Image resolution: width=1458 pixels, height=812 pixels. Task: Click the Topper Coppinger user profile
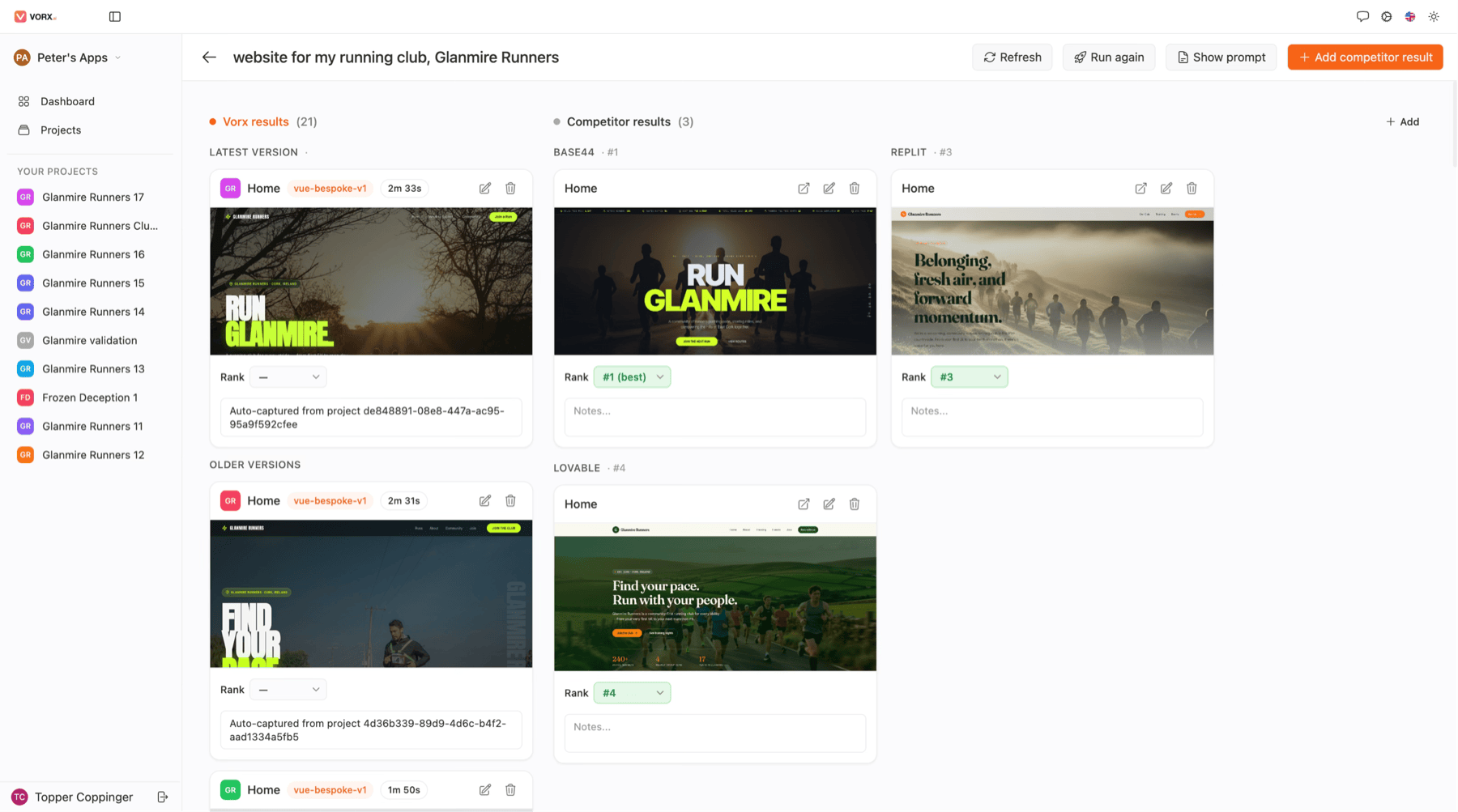point(73,797)
